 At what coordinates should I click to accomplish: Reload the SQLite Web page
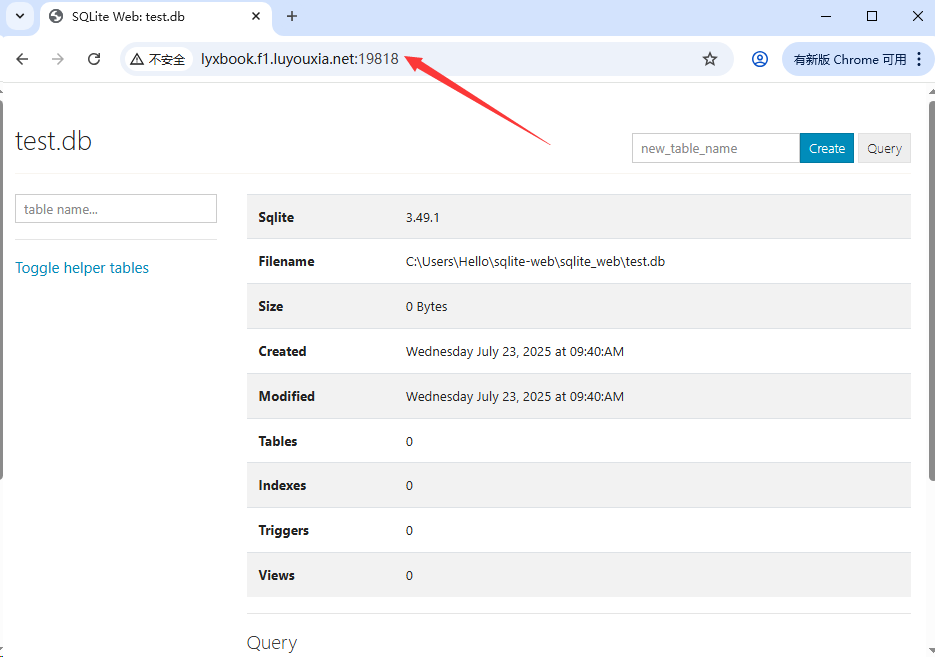(x=94, y=59)
